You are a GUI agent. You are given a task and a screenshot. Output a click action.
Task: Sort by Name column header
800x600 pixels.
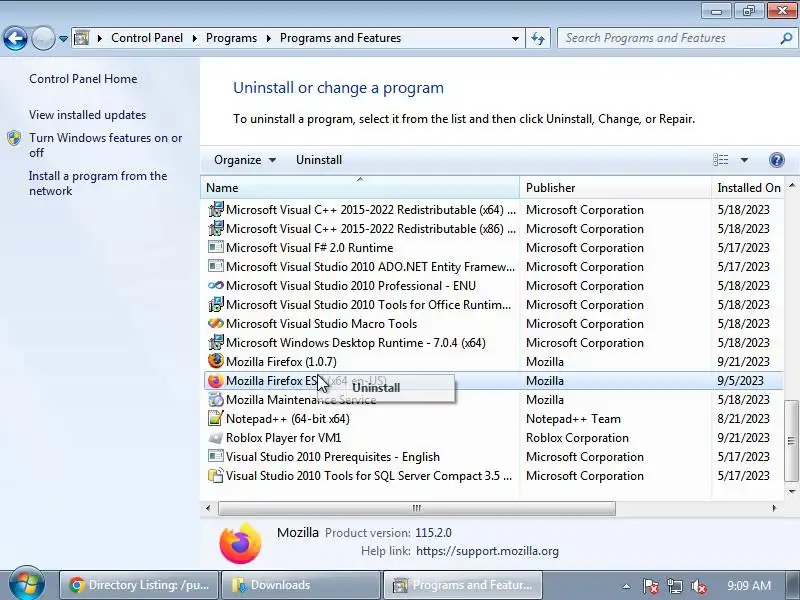360,188
